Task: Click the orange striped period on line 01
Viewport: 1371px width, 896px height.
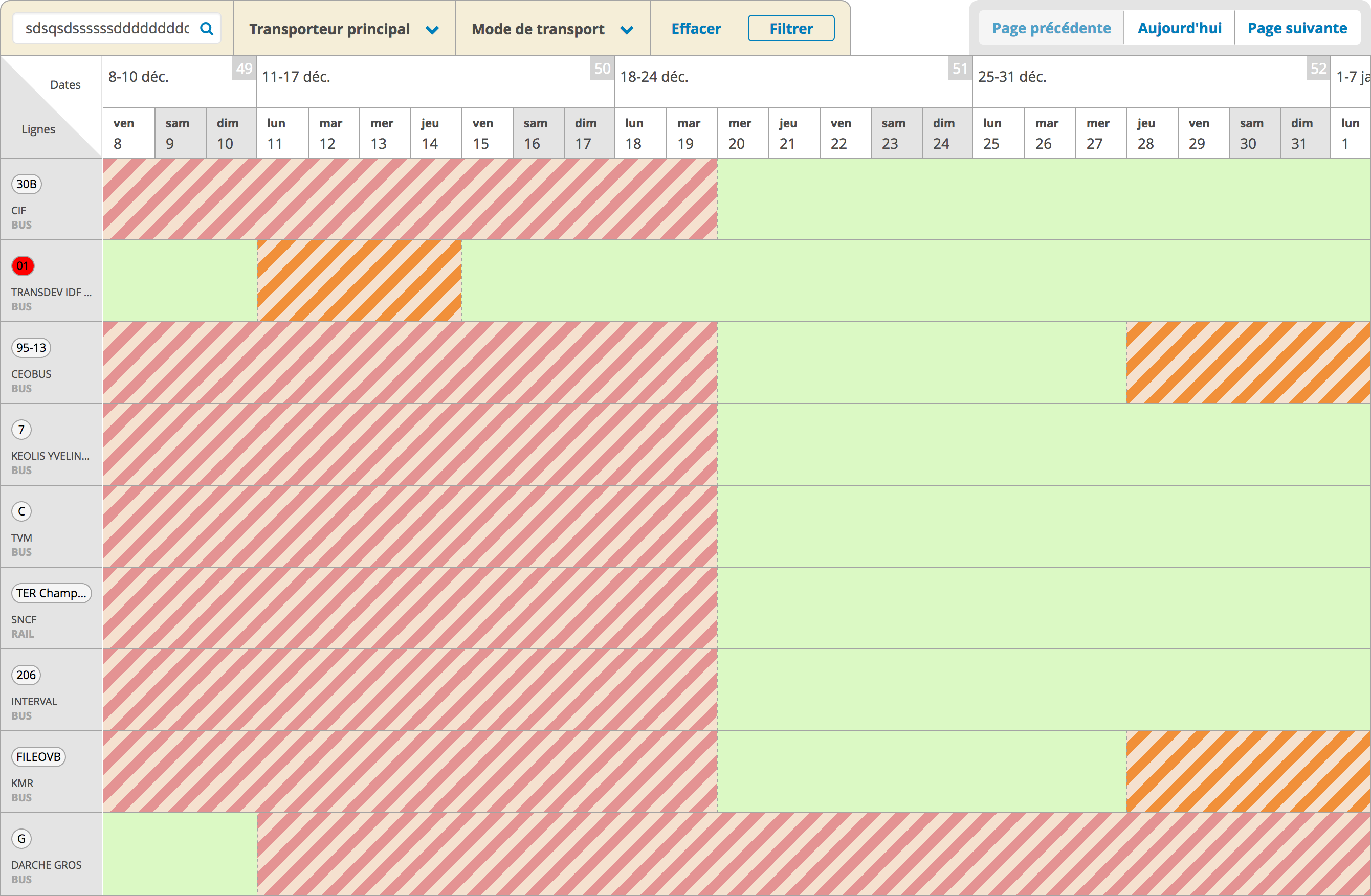Action: (x=359, y=281)
